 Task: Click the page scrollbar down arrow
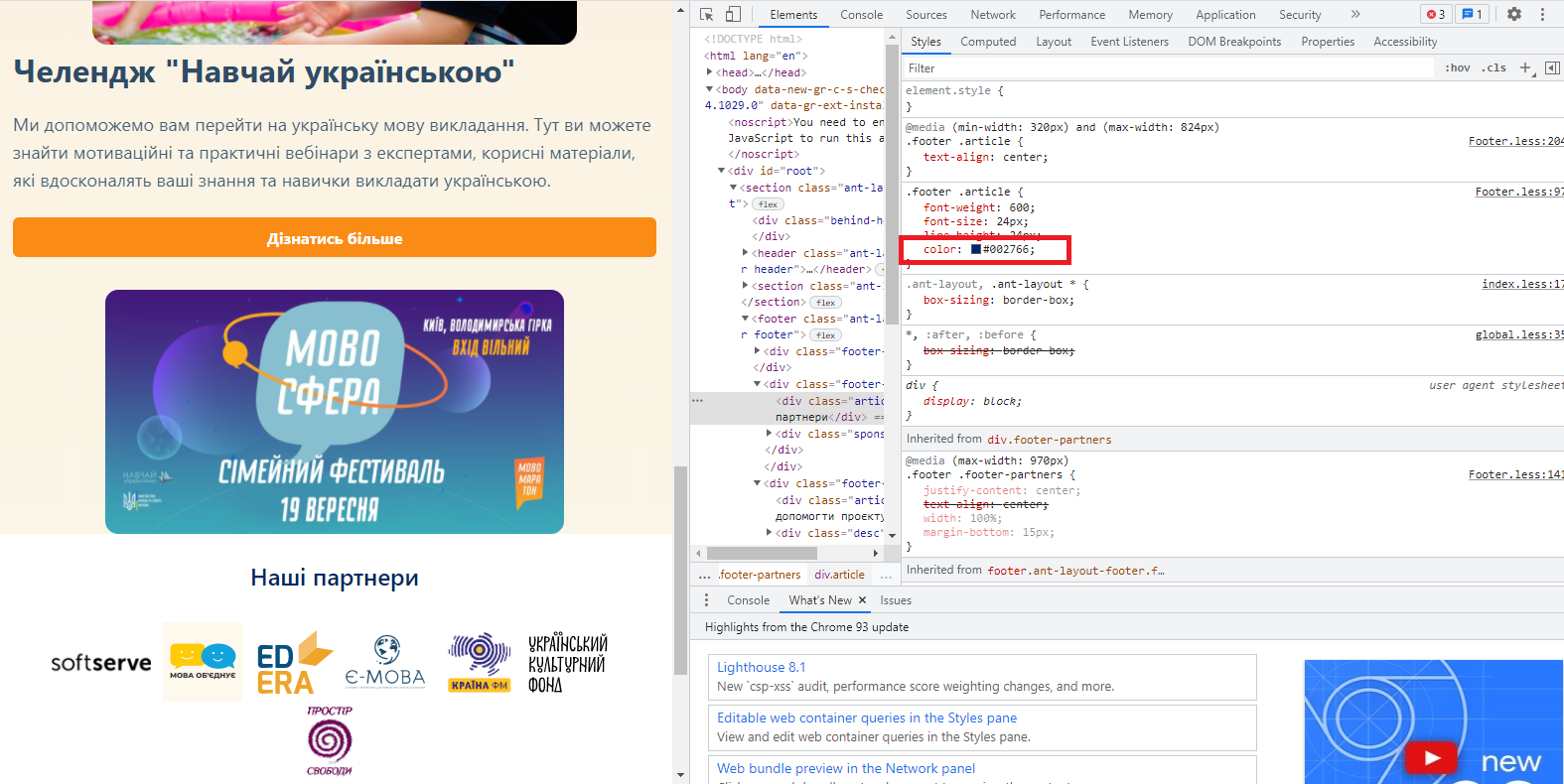pos(680,775)
